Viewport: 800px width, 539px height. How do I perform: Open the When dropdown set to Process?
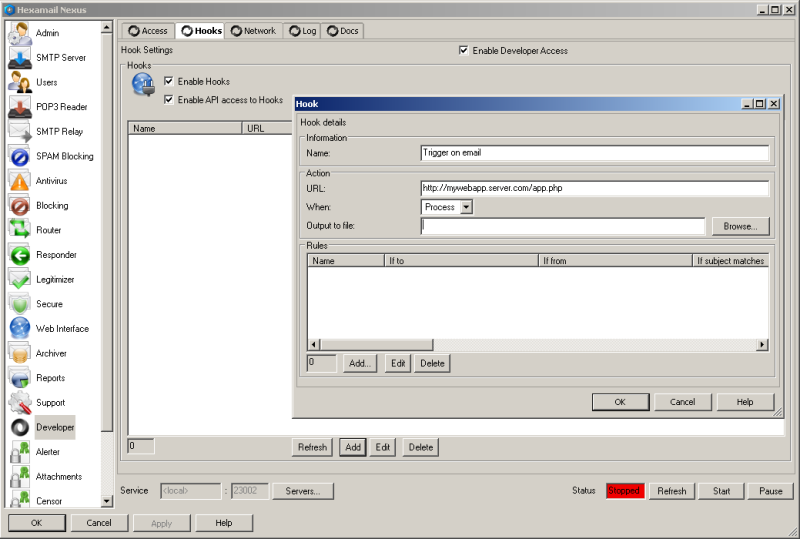point(446,207)
